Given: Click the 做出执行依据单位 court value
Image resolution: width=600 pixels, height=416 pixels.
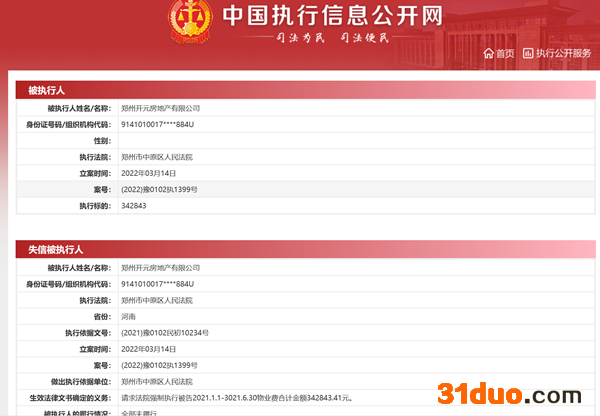Looking at the screenshot, I should pyautogui.click(x=157, y=381).
